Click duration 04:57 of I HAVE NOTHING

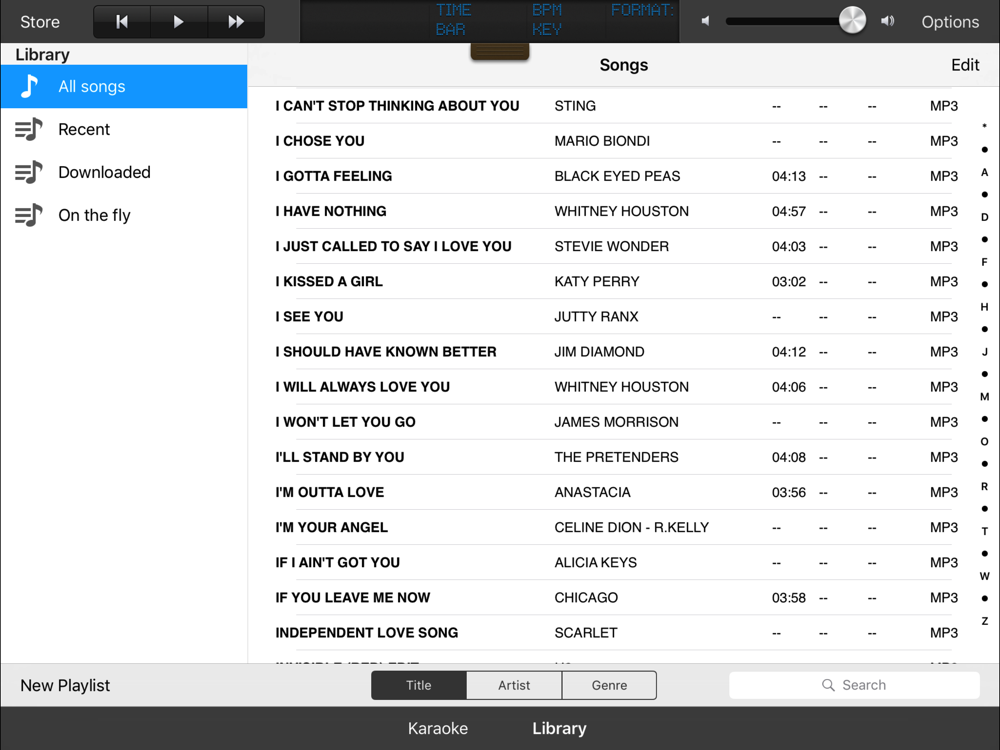[789, 211]
